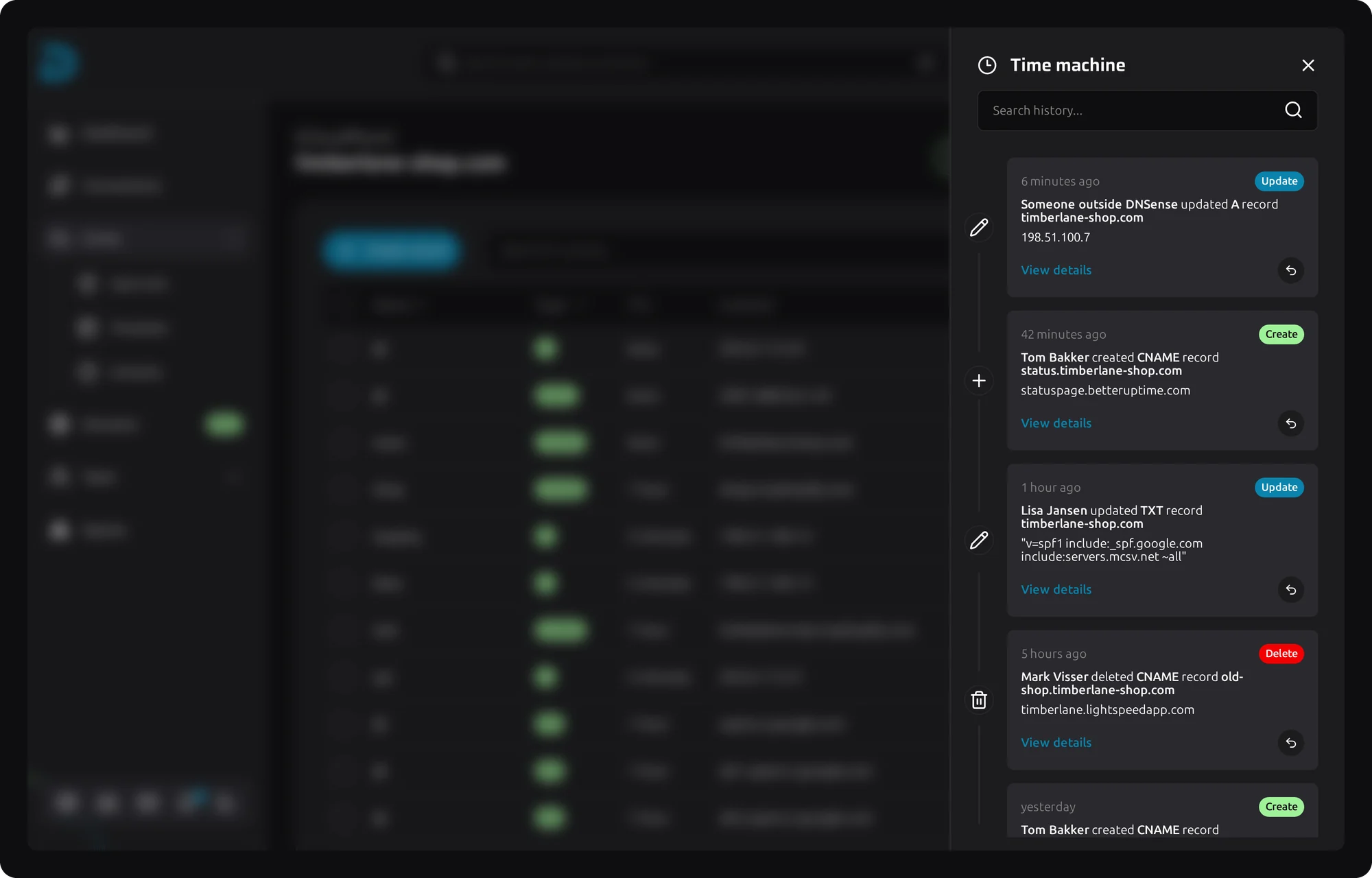Click the '42 minutes ago' timestamp
The width and height of the screenshot is (1372, 878).
[1063, 334]
